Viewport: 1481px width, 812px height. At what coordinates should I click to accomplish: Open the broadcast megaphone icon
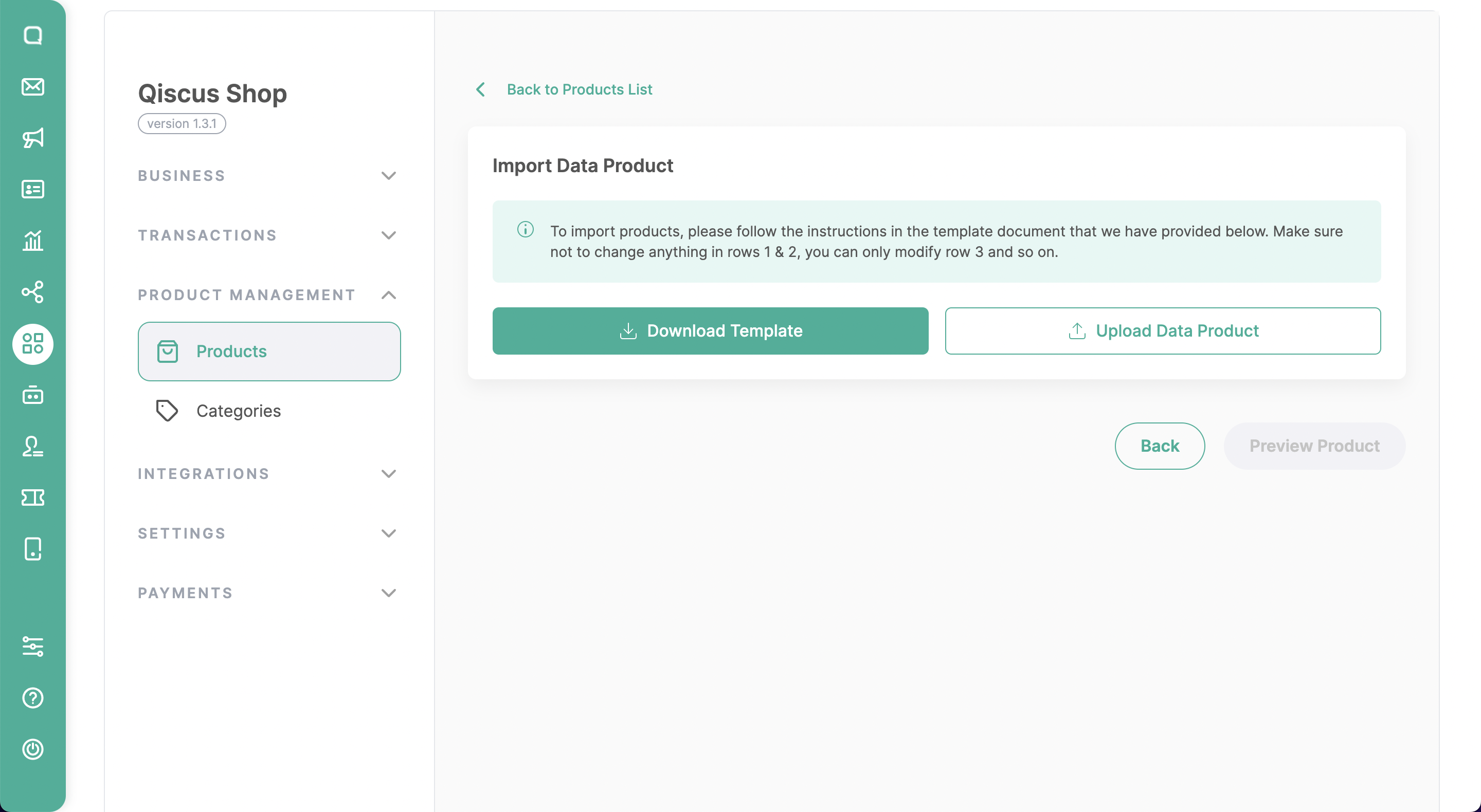click(x=33, y=138)
